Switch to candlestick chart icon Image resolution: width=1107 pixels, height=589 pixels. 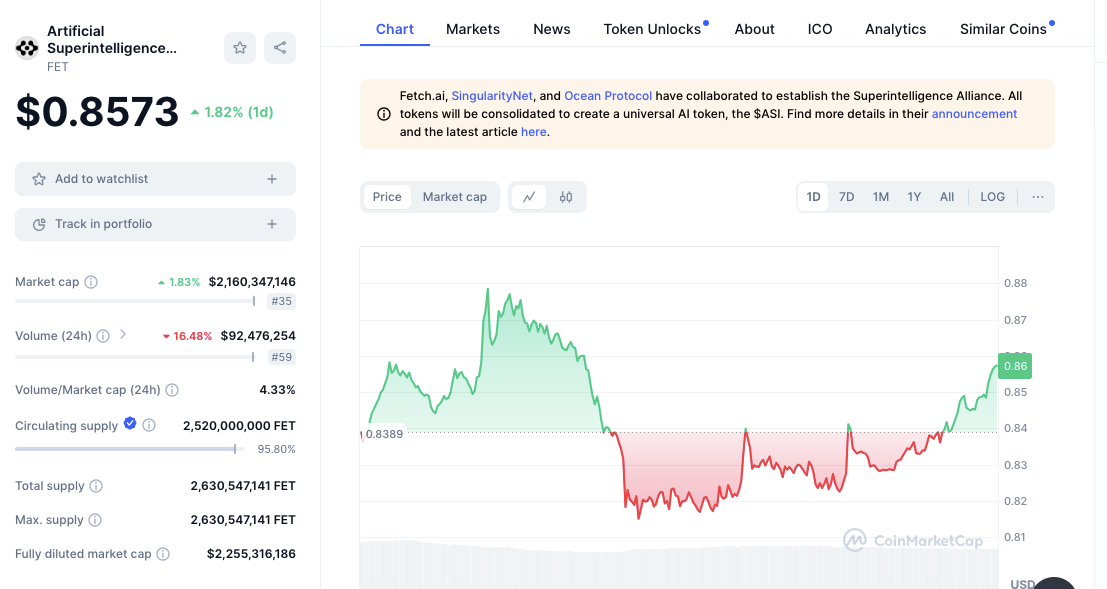(566, 197)
